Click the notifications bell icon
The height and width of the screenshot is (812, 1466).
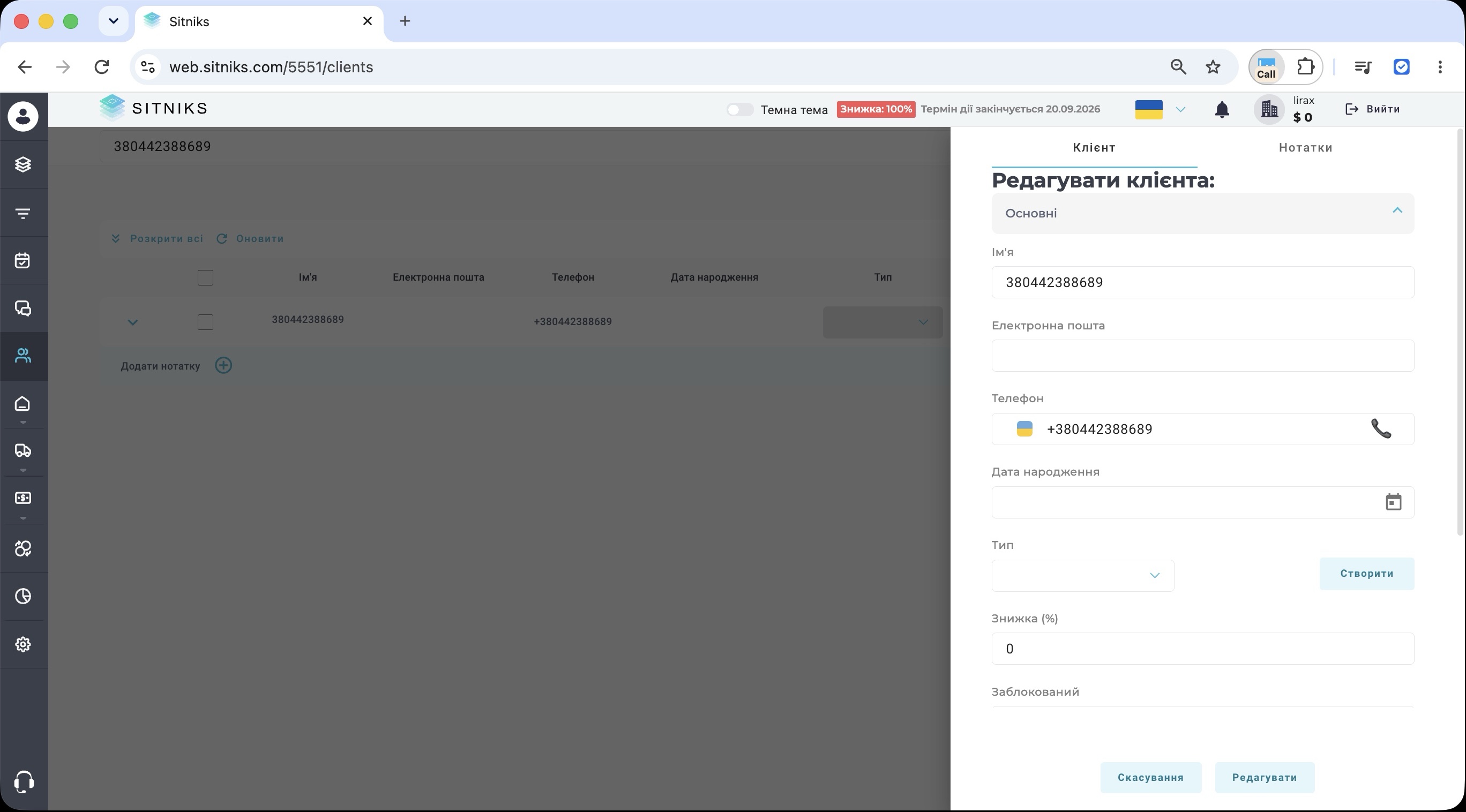1222,109
